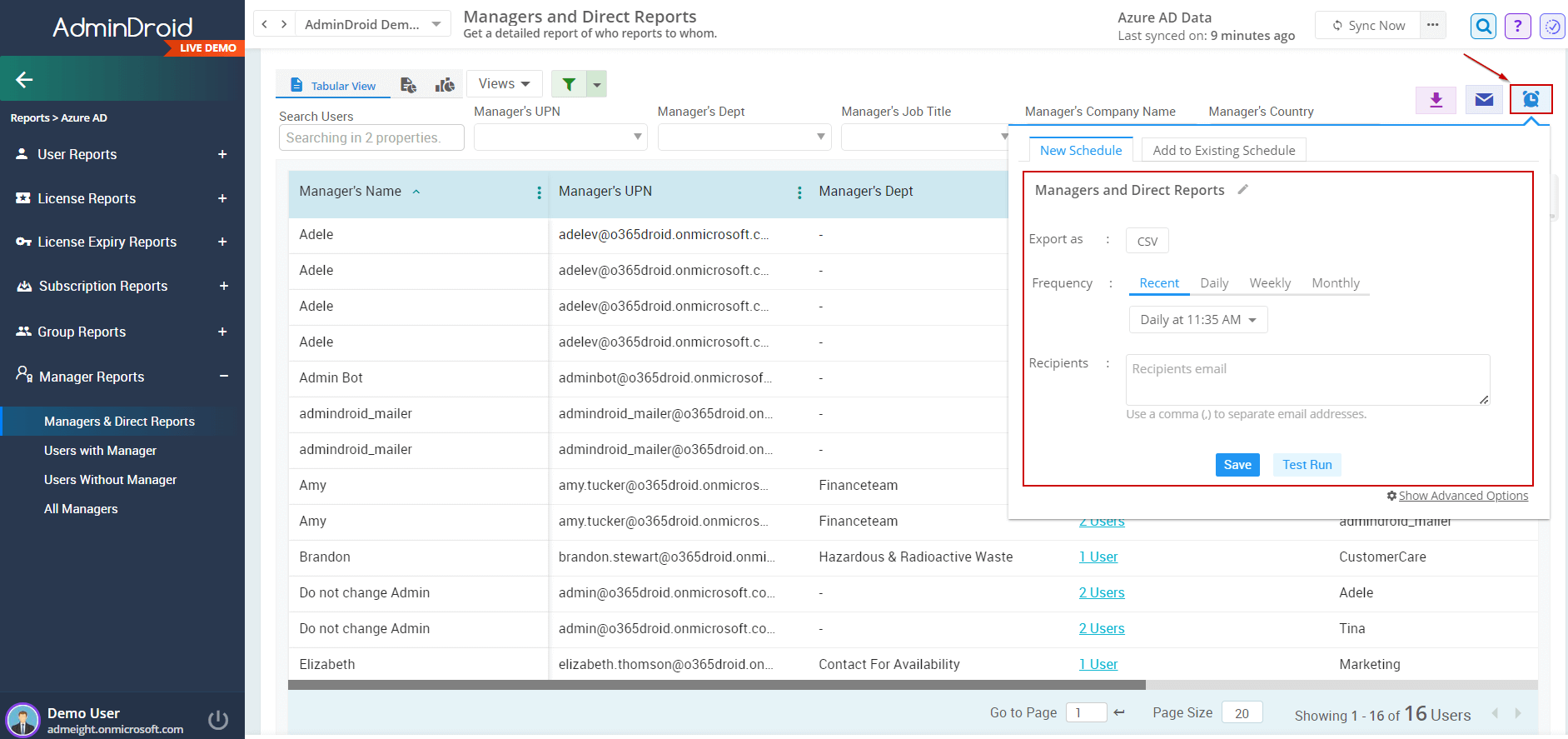
Task: Open the Views dropdown
Action: 505,83
